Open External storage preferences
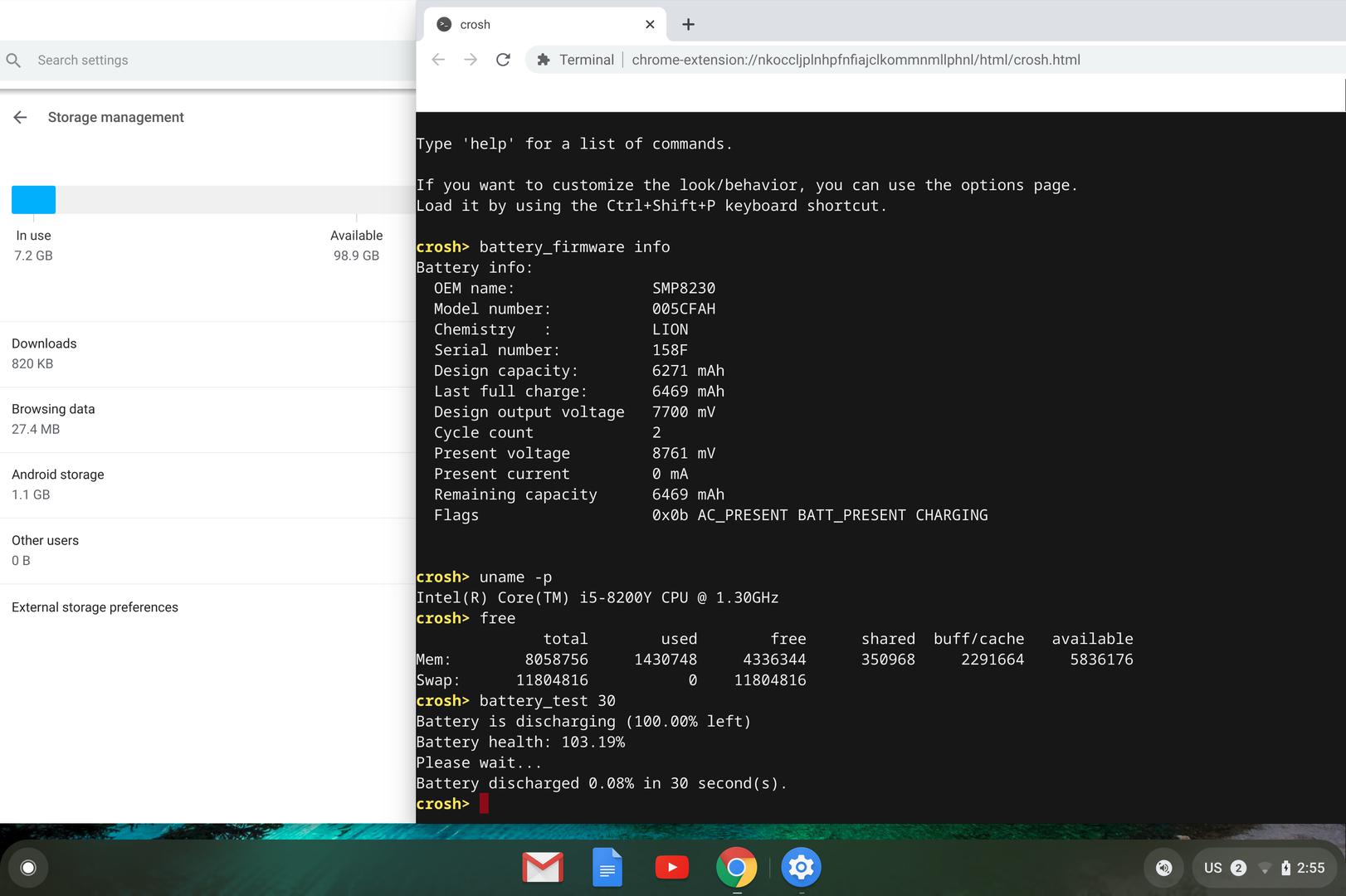This screenshot has height=896, width=1346. (207, 607)
